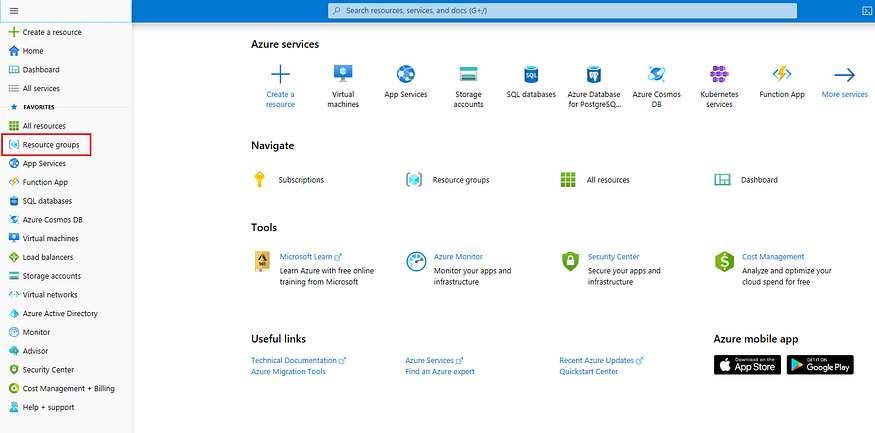Toggle the hamburger portal menu

point(14,10)
